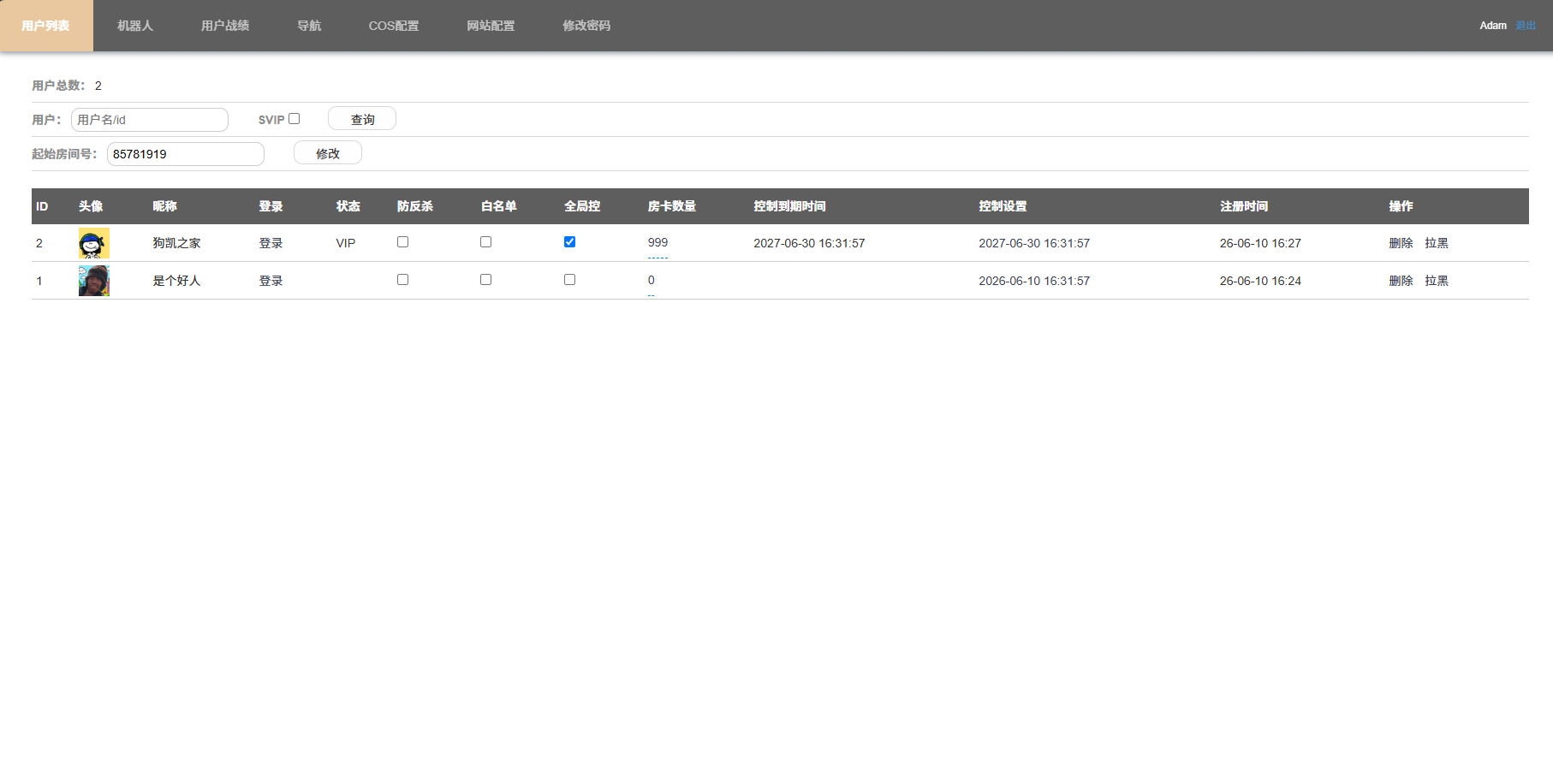
Task: Check 全局控 for user 是个好人
Action: click(x=569, y=280)
